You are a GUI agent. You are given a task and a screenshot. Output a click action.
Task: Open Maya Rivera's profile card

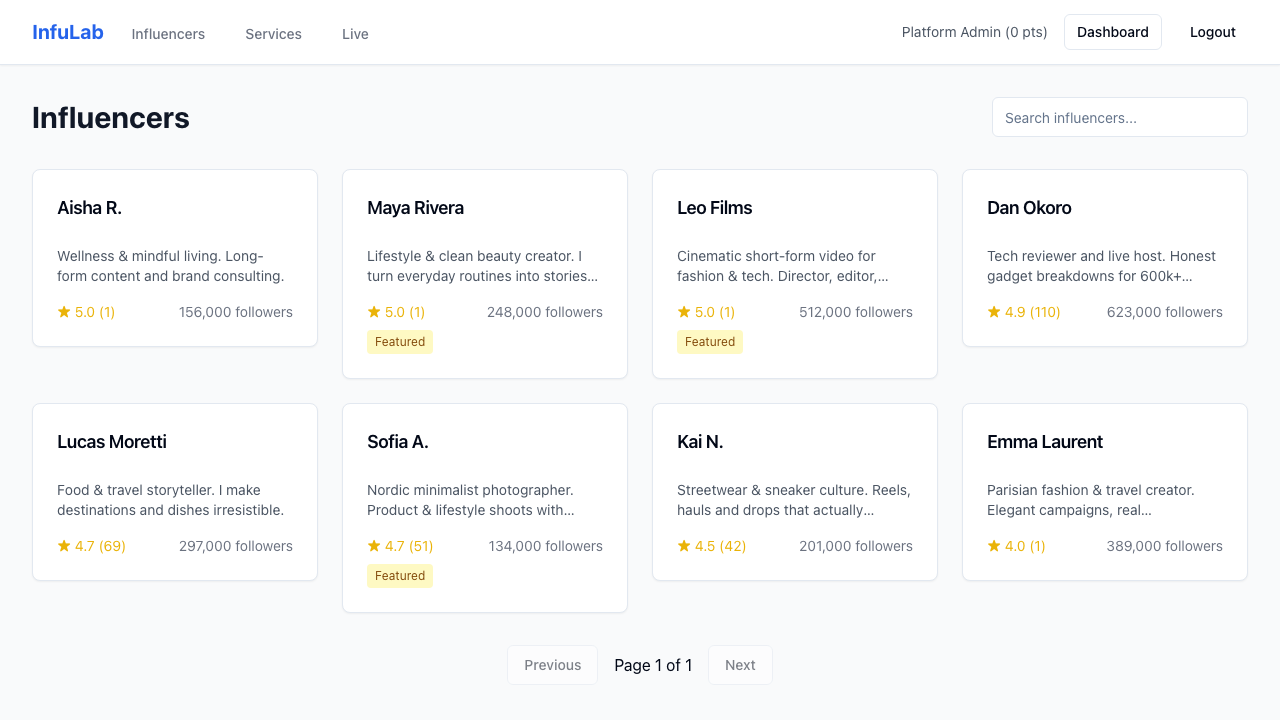(485, 274)
